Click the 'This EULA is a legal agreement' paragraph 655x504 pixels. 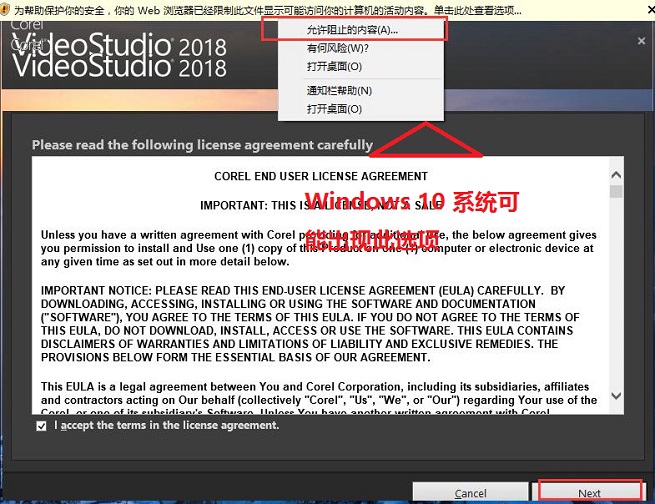(x=319, y=397)
